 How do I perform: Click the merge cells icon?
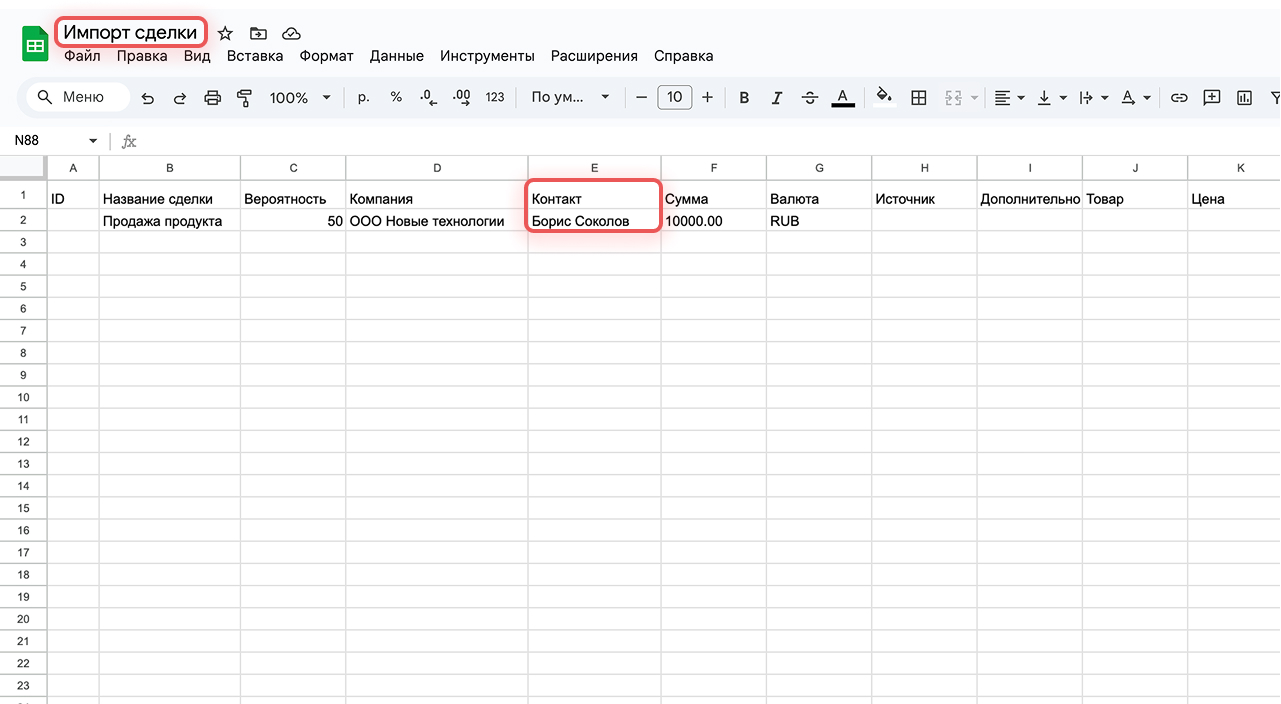pos(951,97)
